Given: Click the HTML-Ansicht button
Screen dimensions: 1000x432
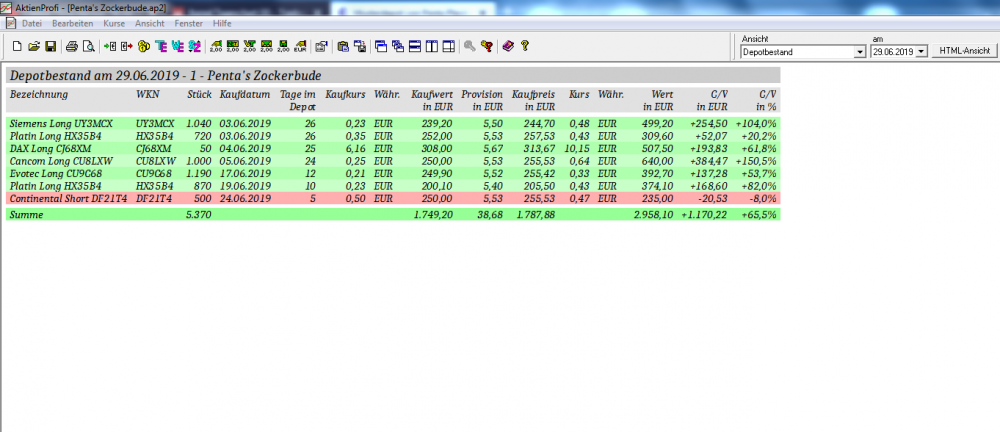Looking at the screenshot, I should pyautogui.click(x=964, y=50).
